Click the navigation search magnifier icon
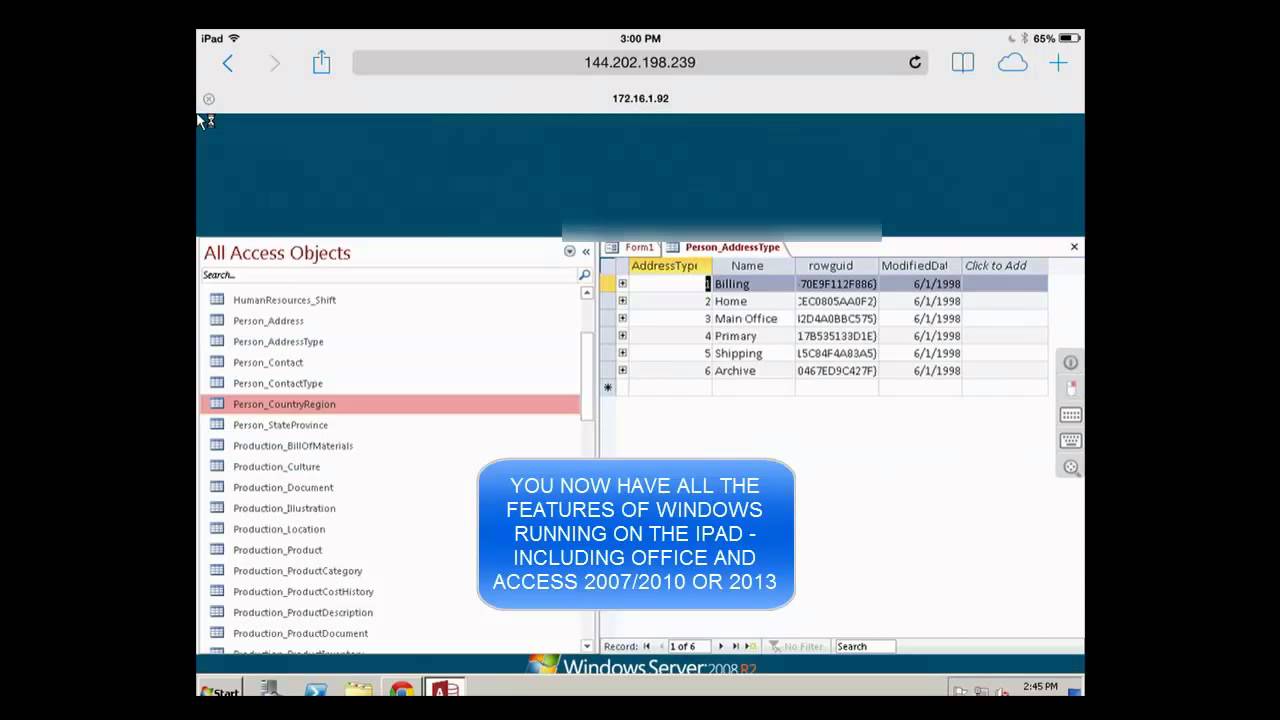This screenshot has height=720, width=1280. (585, 275)
